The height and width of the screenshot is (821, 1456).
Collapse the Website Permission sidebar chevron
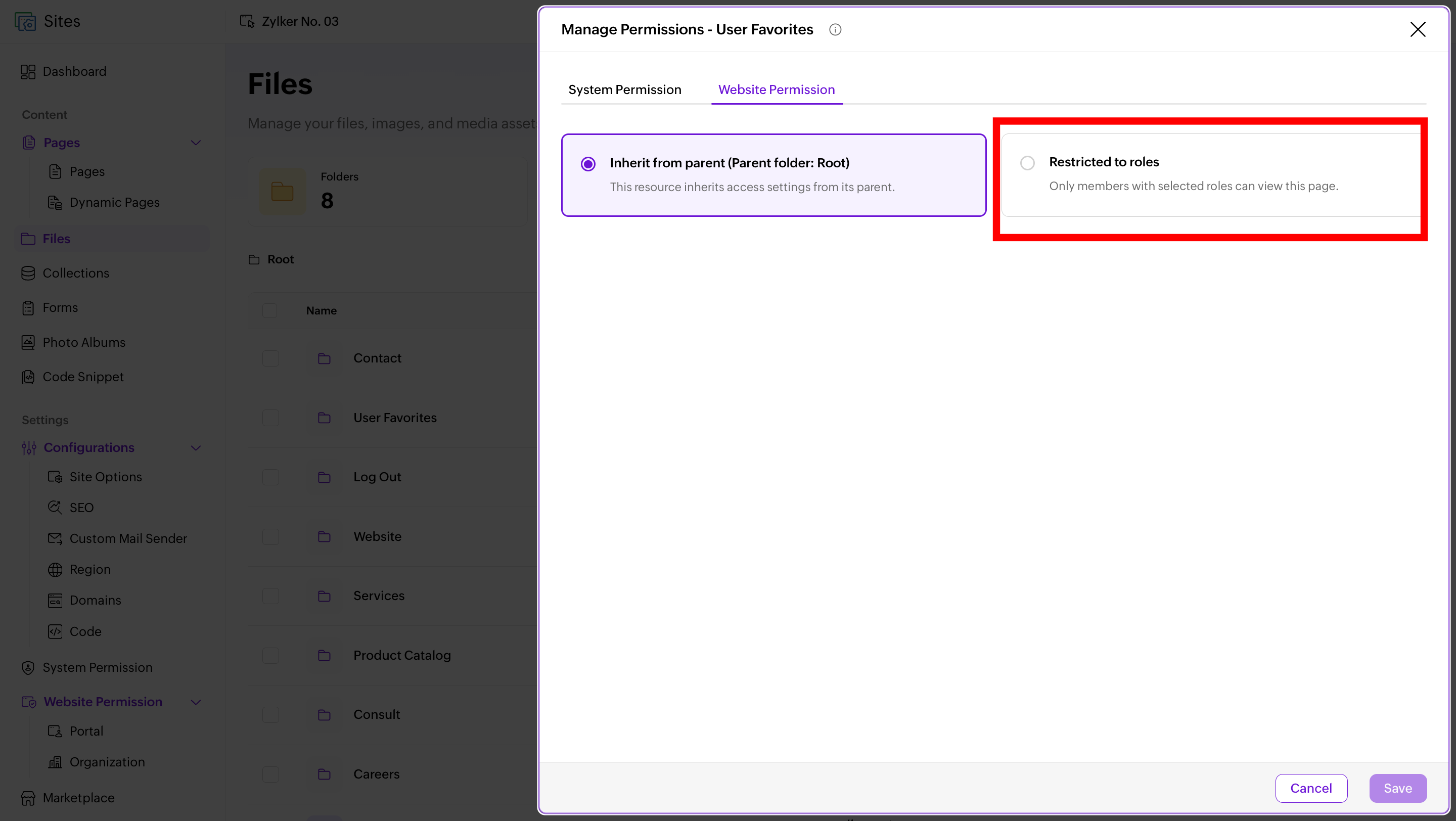[x=196, y=702]
